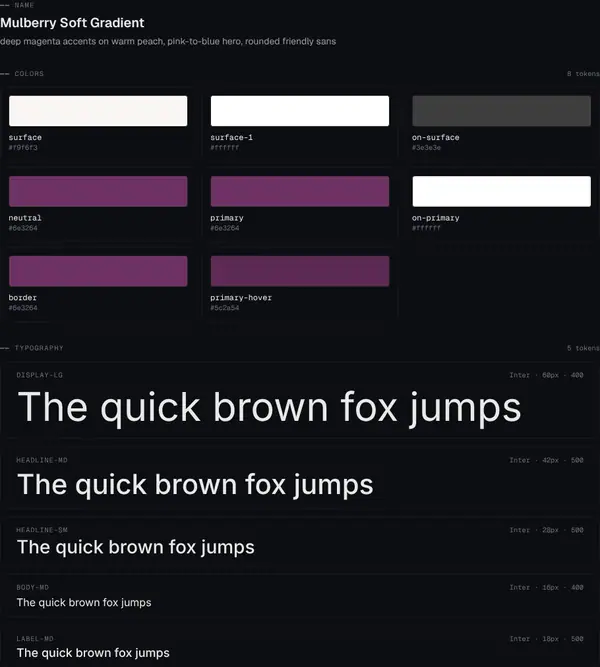Select the surface color swatch
The image size is (600, 667).
click(x=98, y=111)
